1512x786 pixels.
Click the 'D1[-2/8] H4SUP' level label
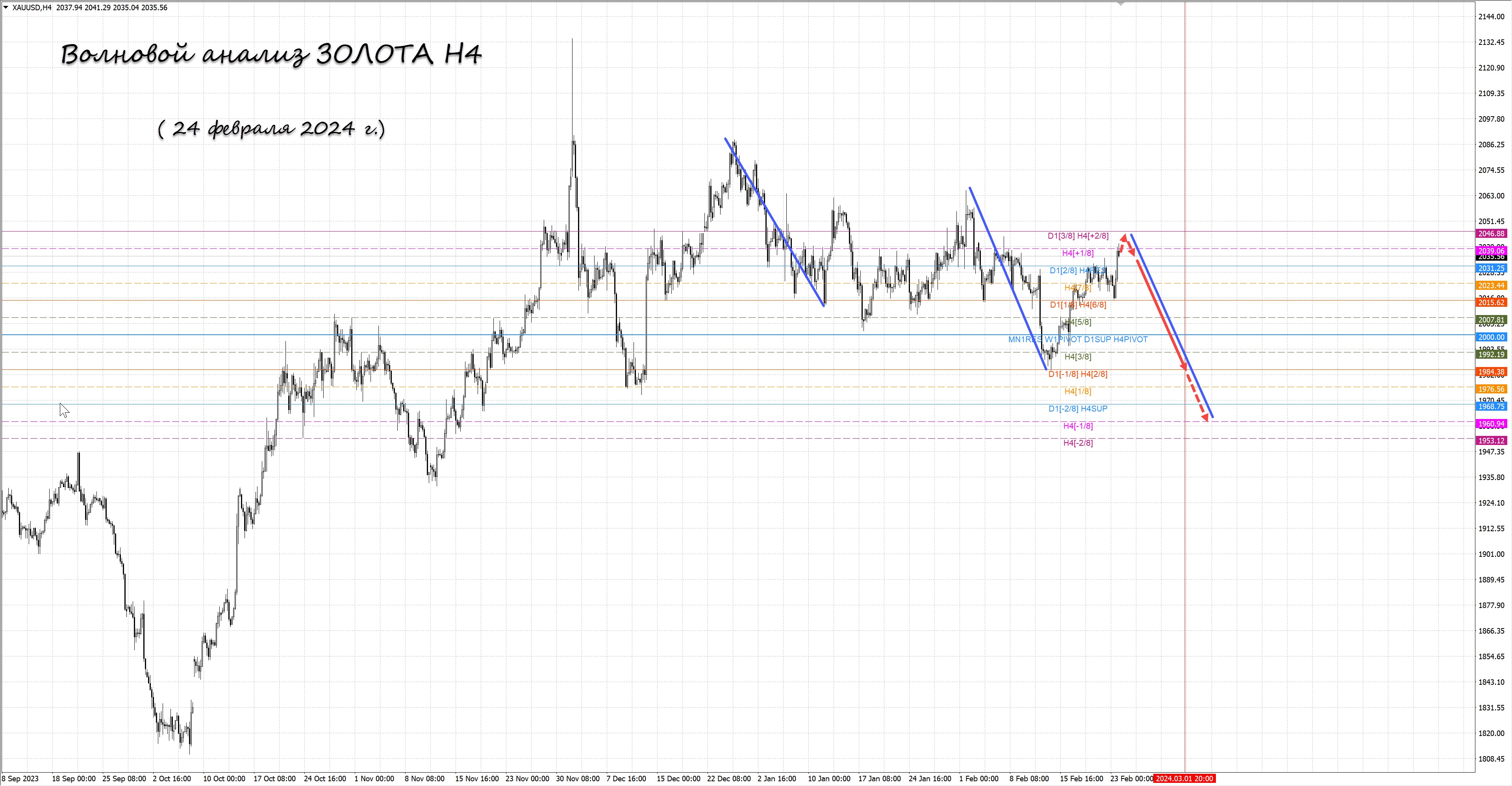point(1078,409)
